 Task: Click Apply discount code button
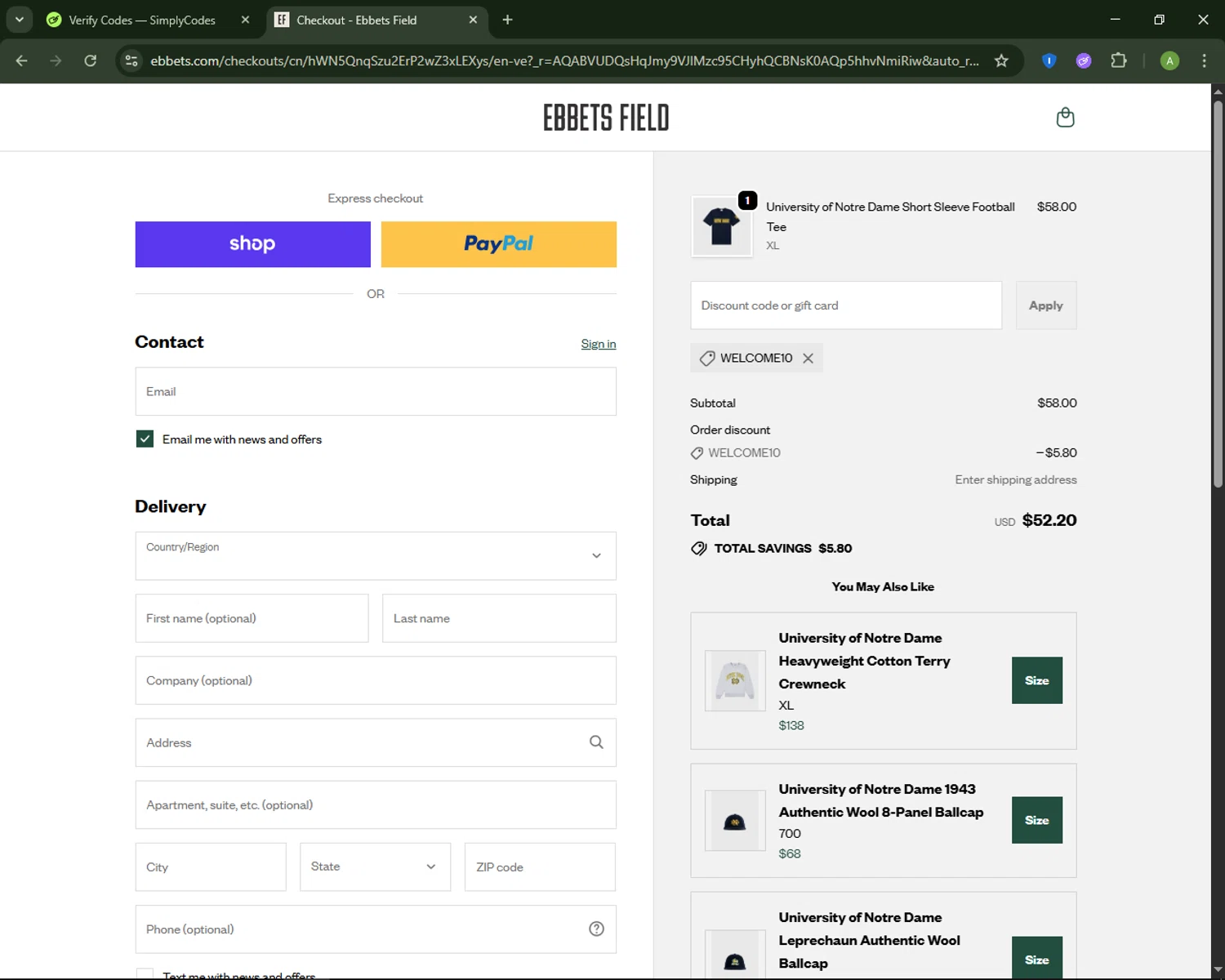pyautogui.click(x=1046, y=305)
